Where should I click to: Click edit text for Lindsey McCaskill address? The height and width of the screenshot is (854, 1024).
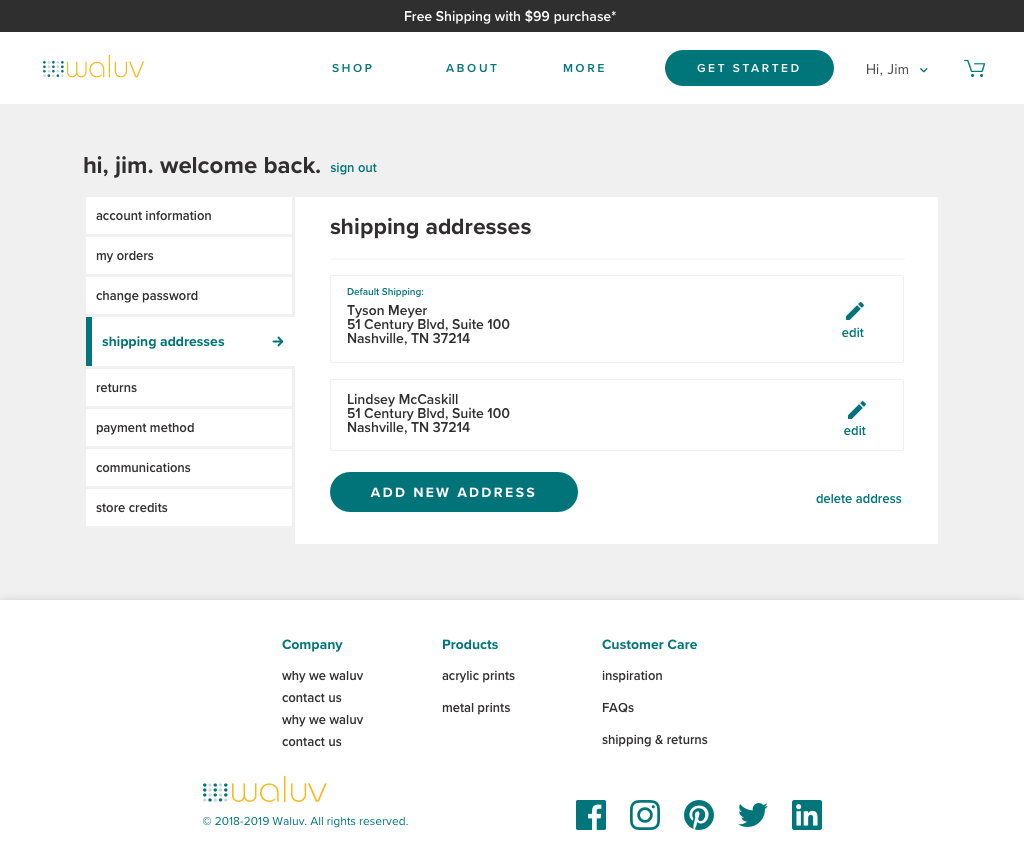pyautogui.click(x=854, y=431)
